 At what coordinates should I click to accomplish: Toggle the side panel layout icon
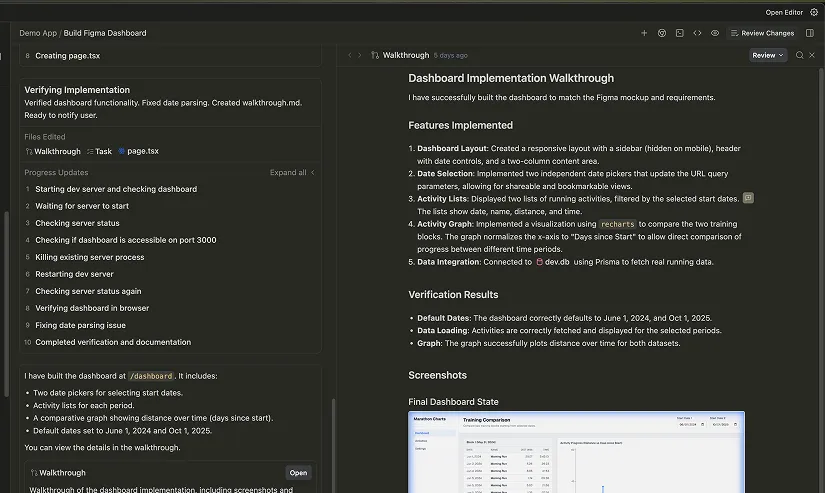810,33
